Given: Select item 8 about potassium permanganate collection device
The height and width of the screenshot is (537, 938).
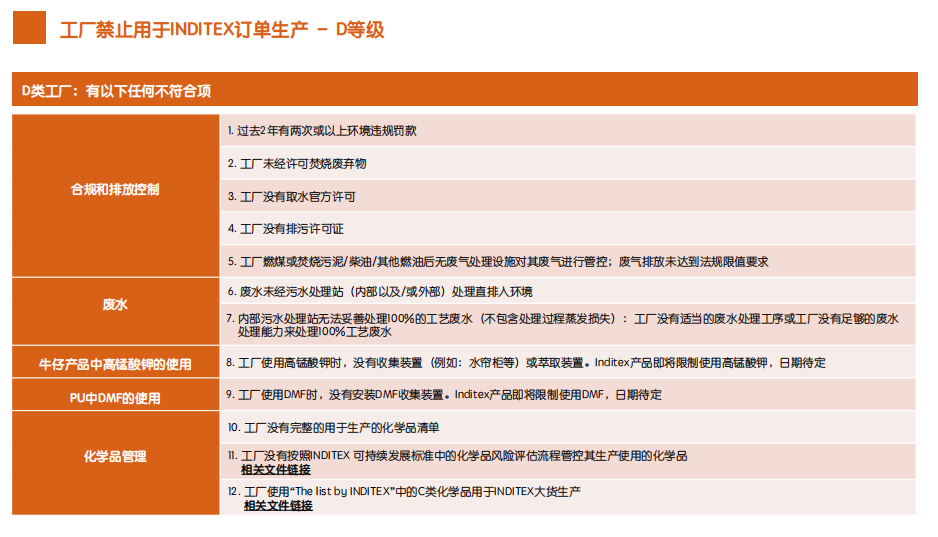Looking at the screenshot, I should tap(525, 363).
